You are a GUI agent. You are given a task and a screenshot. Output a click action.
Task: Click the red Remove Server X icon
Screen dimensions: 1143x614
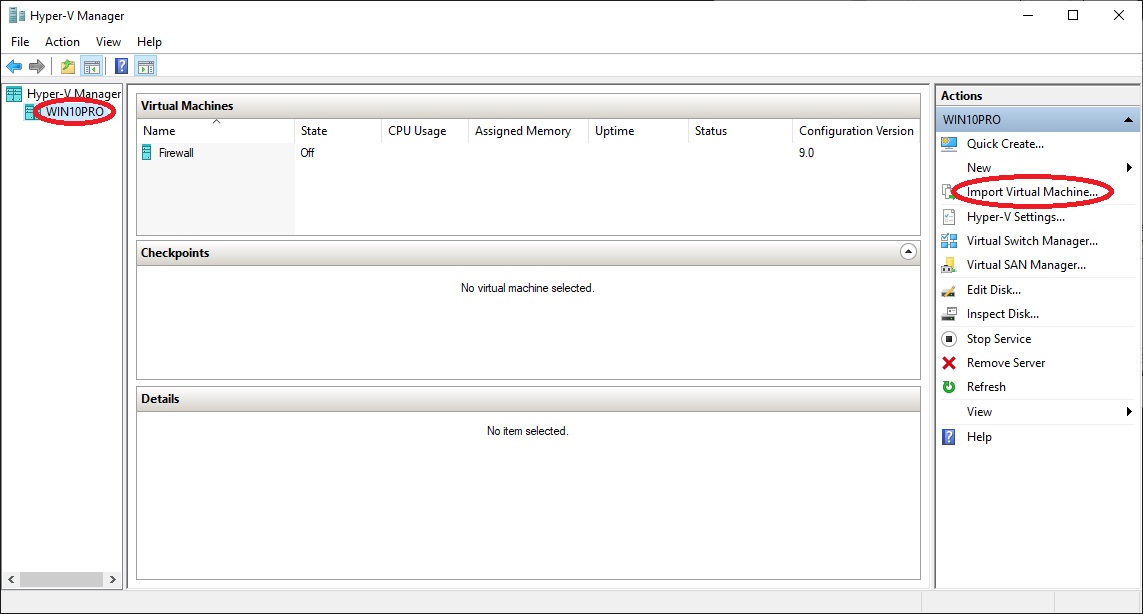[x=949, y=363]
